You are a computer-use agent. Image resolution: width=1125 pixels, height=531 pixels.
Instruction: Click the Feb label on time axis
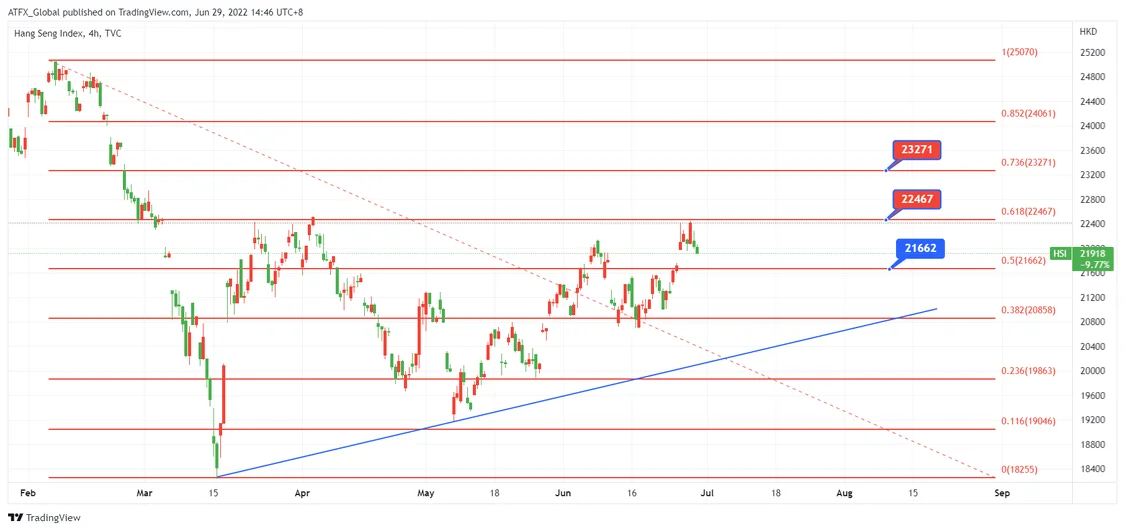point(27,494)
